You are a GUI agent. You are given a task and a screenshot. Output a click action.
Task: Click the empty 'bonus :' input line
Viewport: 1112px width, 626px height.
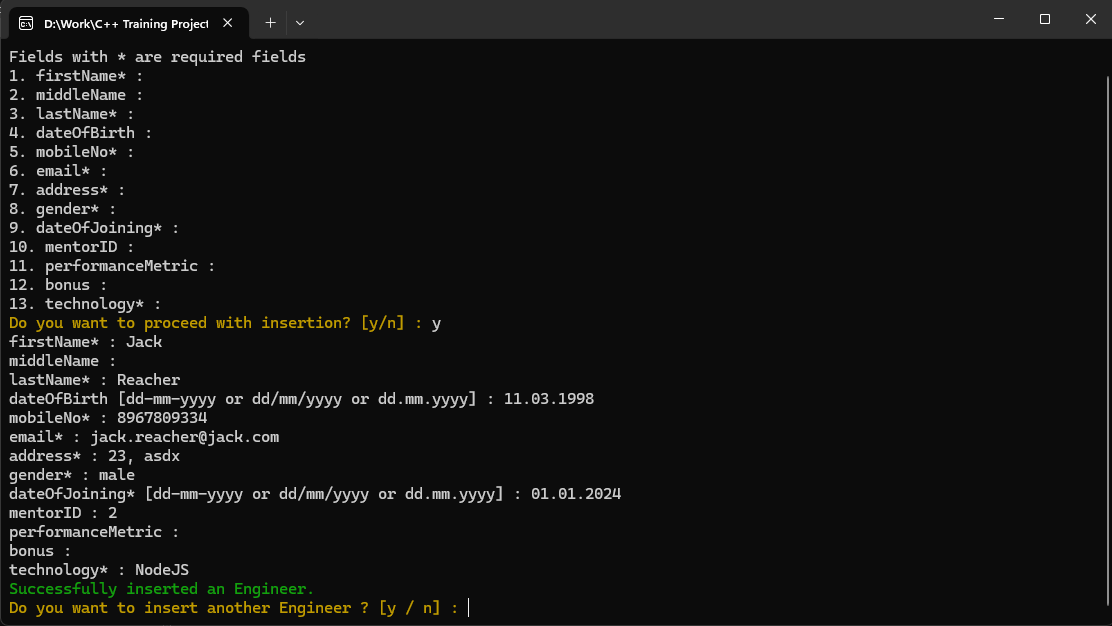tap(40, 552)
